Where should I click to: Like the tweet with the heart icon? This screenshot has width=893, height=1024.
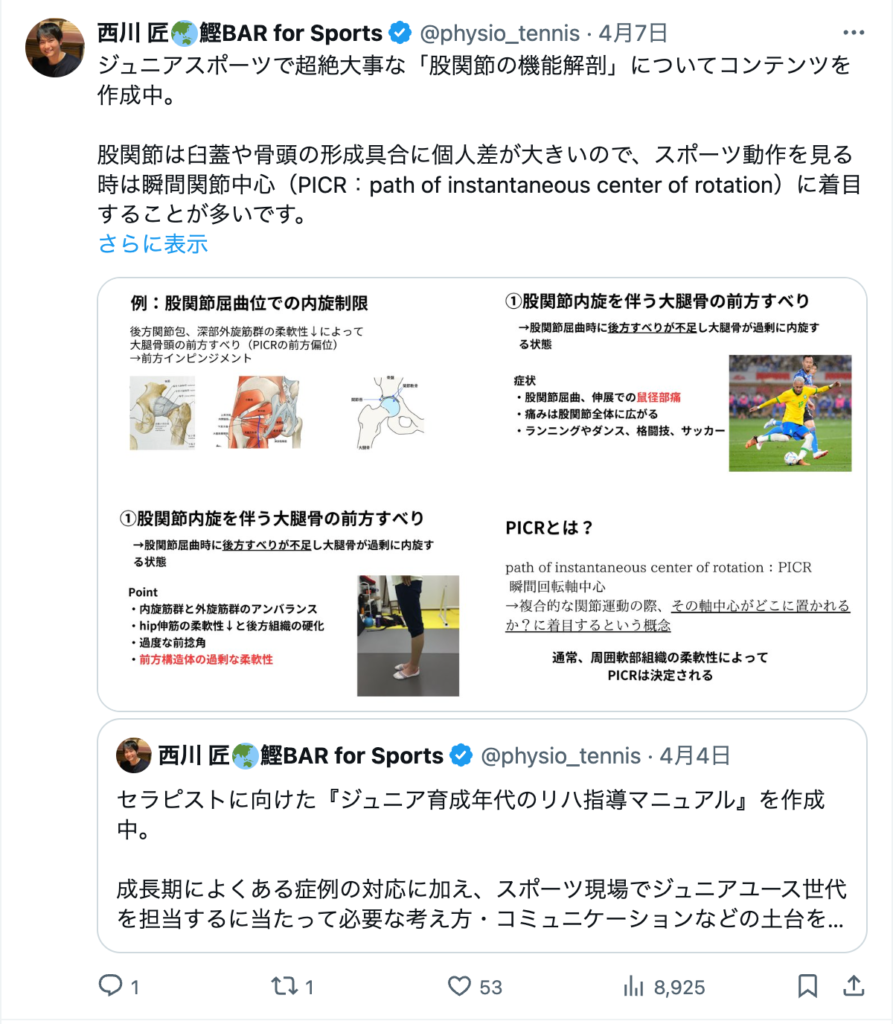pos(459,985)
